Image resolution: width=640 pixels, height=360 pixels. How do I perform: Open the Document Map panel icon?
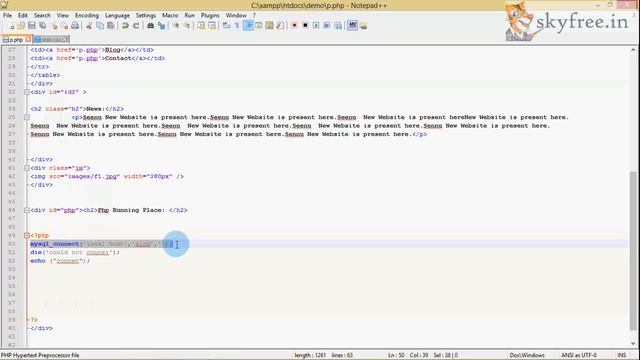[x=269, y=26]
